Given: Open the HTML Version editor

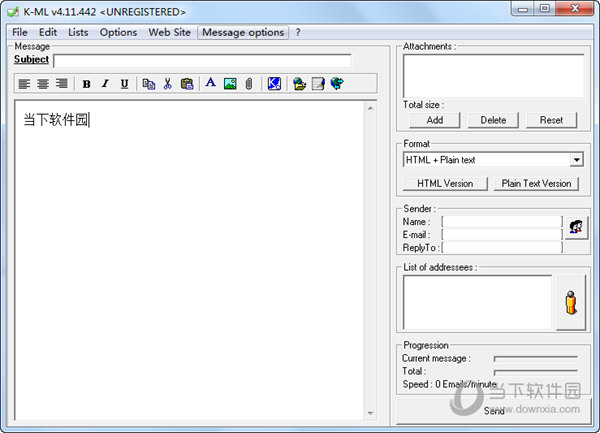Looking at the screenshot, I should click(x=445, y=184).
